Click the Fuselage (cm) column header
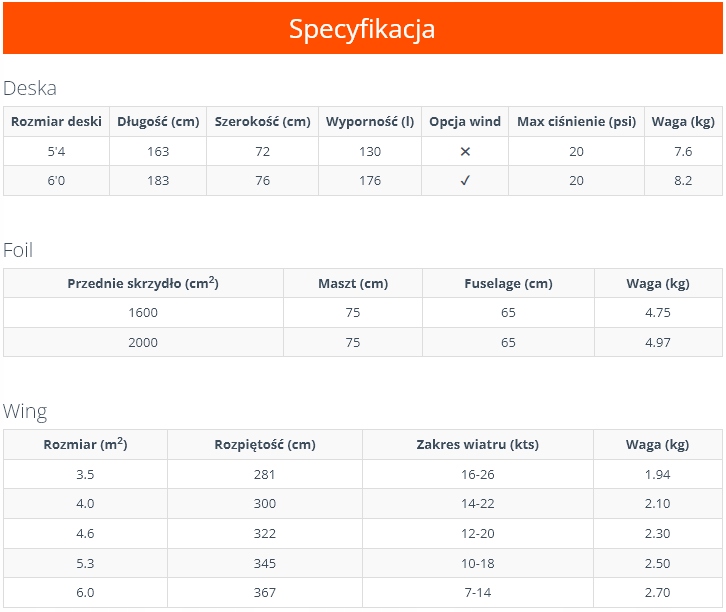Screen dimensions: 726x612 click(508, 284)
